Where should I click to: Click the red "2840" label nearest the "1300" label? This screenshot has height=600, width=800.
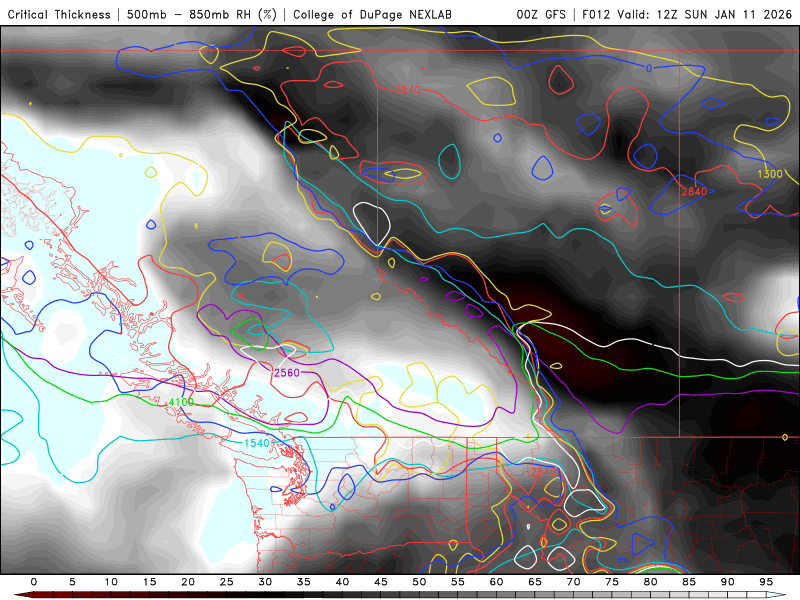pyautogui.click(x=694, y=191)
